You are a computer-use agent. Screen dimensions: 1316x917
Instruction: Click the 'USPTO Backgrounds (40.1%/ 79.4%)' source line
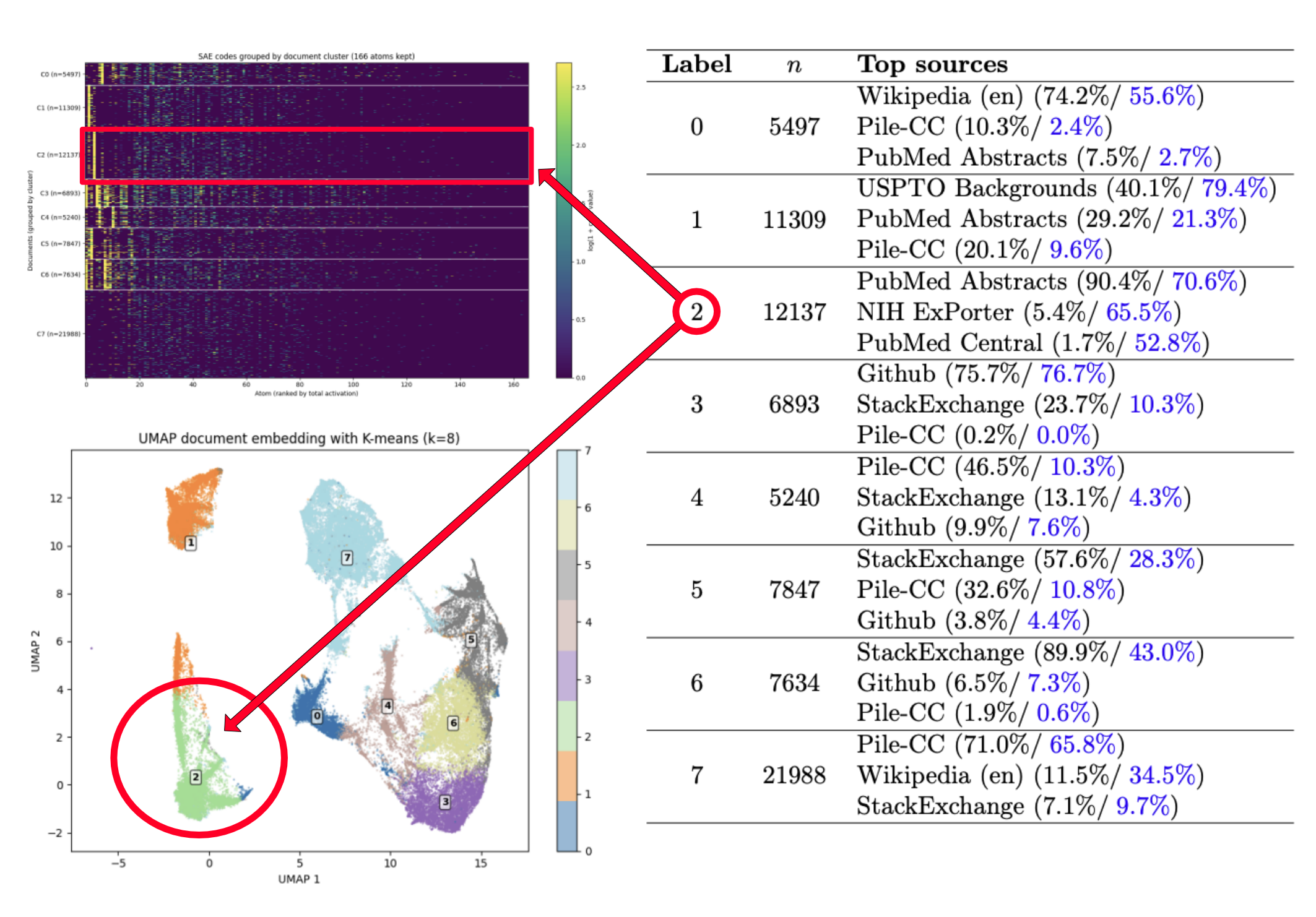point(1067,189)
